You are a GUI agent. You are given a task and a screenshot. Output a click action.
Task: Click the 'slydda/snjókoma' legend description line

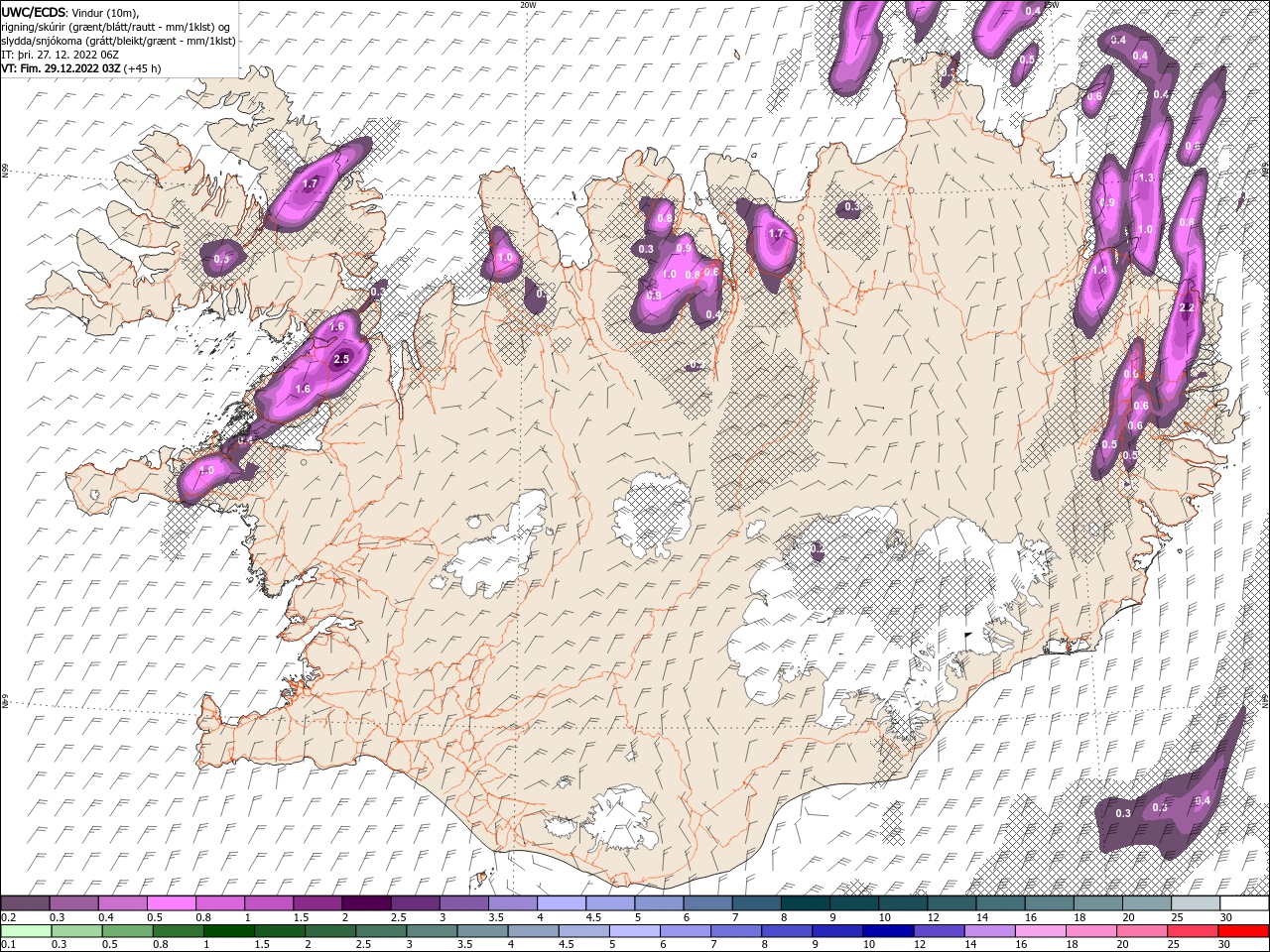click(118, 41)
